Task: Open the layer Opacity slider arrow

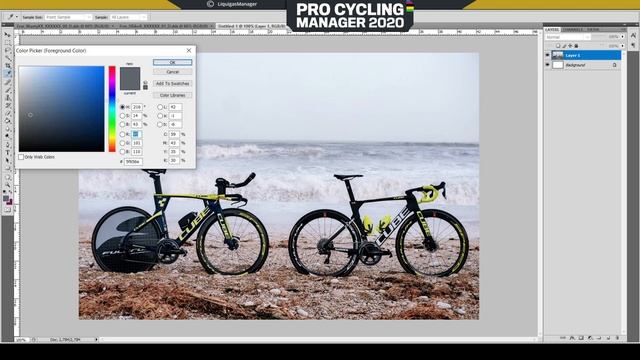Action: (x=622, y=37)
